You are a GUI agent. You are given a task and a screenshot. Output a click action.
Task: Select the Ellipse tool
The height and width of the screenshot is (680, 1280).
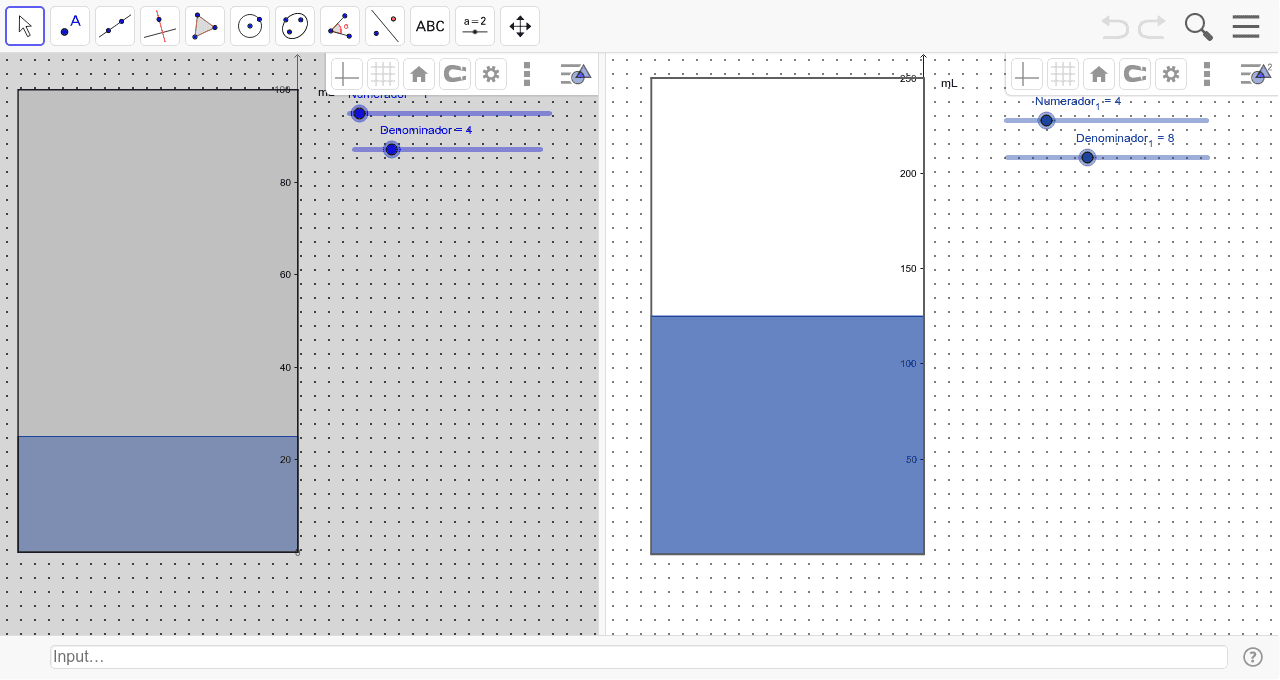(295, 26)
